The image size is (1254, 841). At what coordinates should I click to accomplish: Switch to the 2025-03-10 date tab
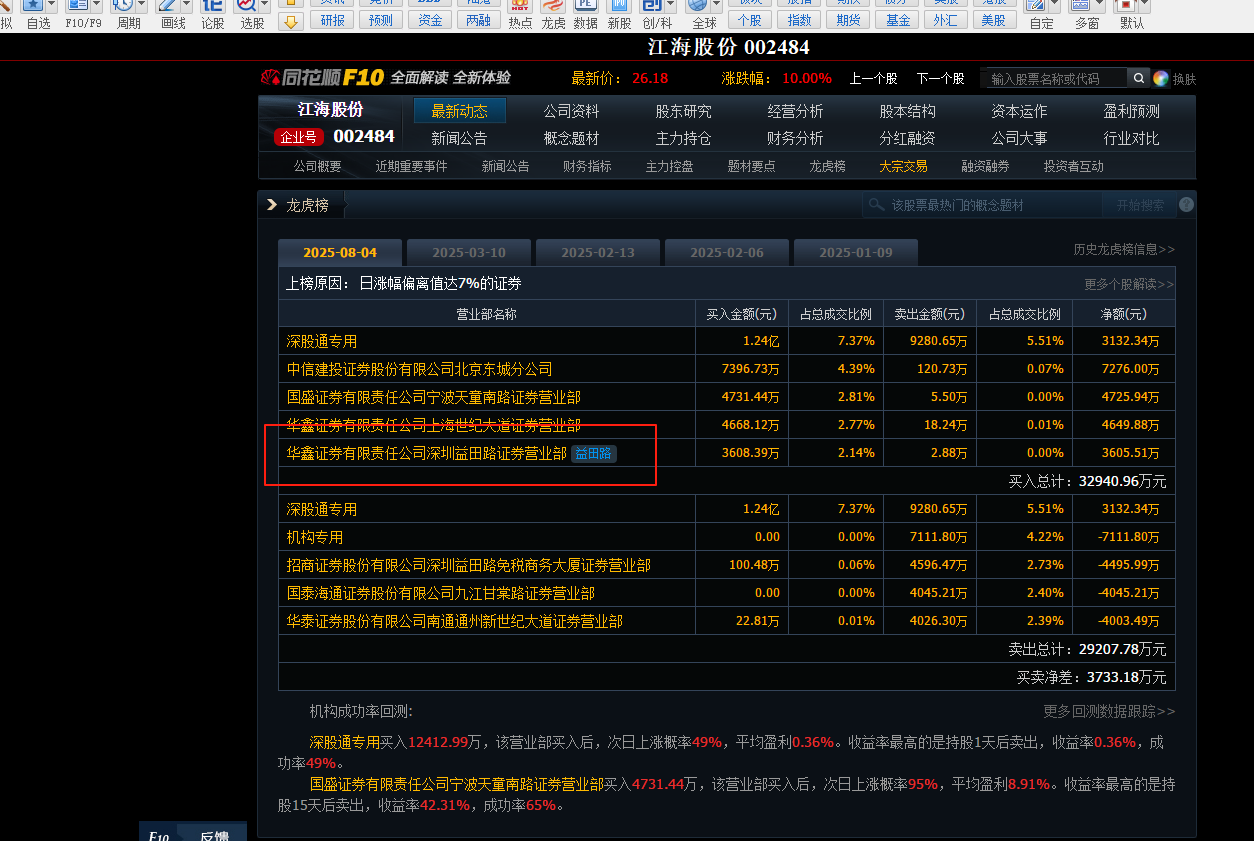tap(469, 253)
